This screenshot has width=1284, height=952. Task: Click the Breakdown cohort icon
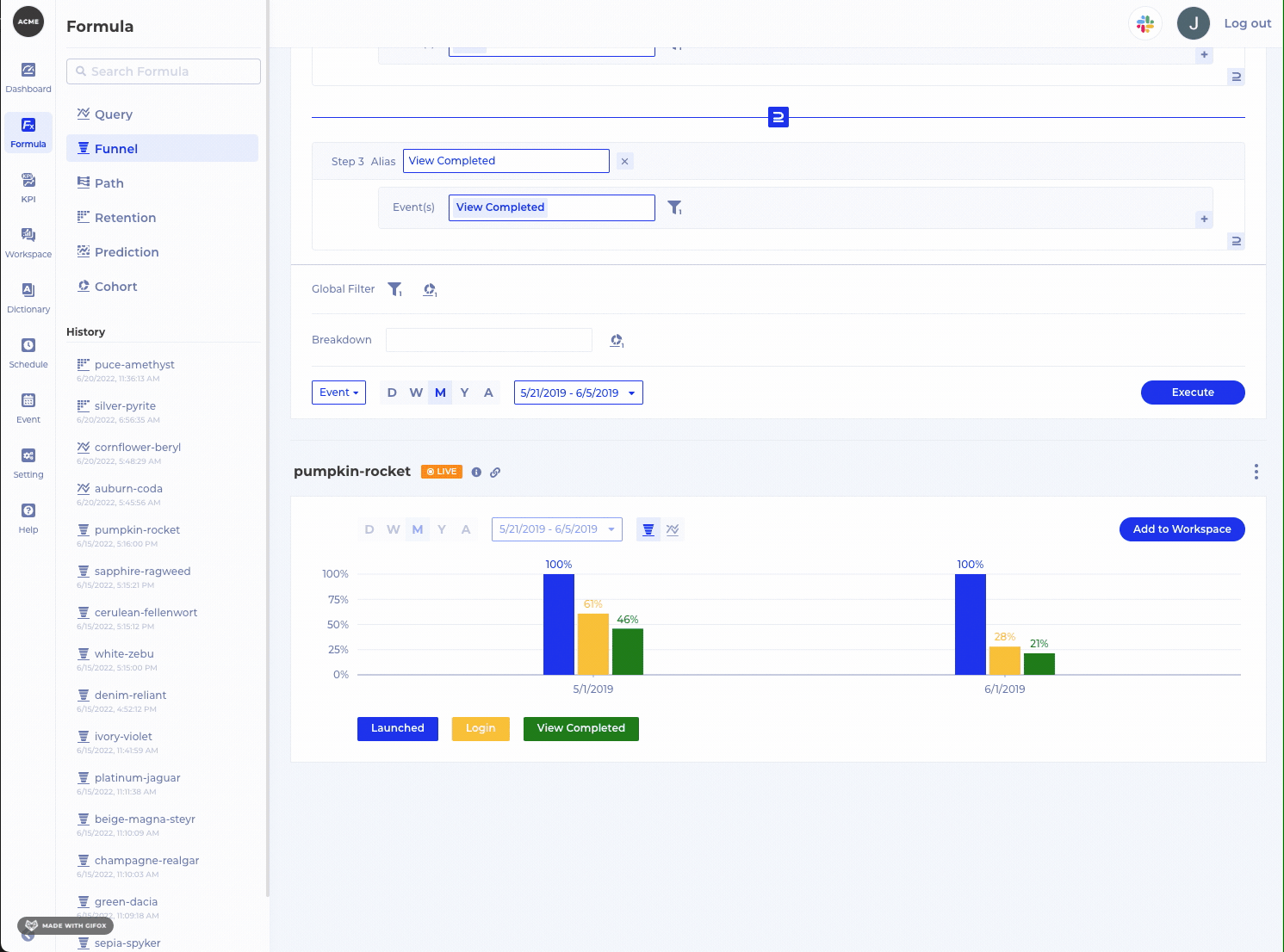[x=617, y=341]
